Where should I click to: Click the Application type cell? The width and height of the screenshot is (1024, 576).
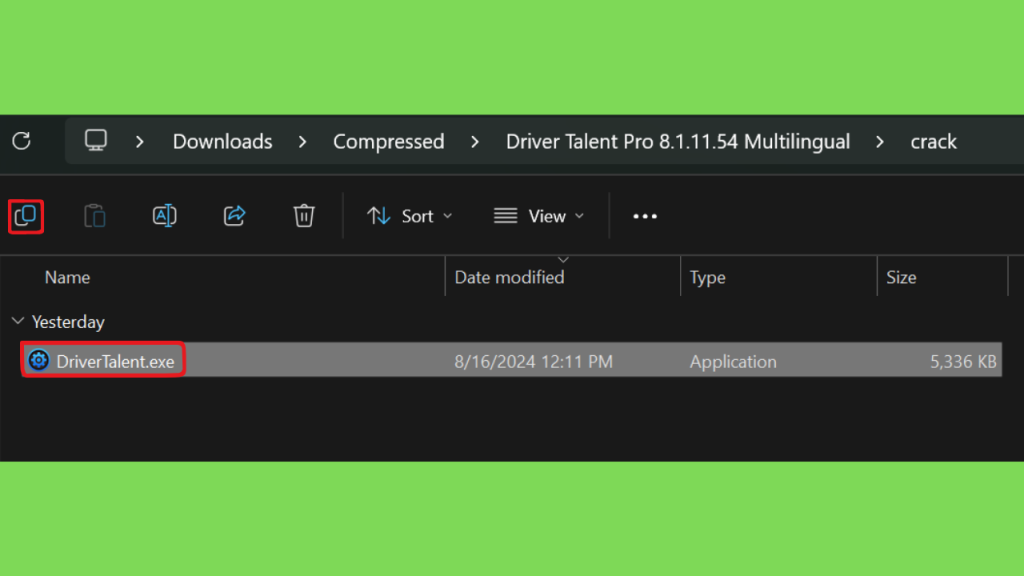tap(733, 361)
